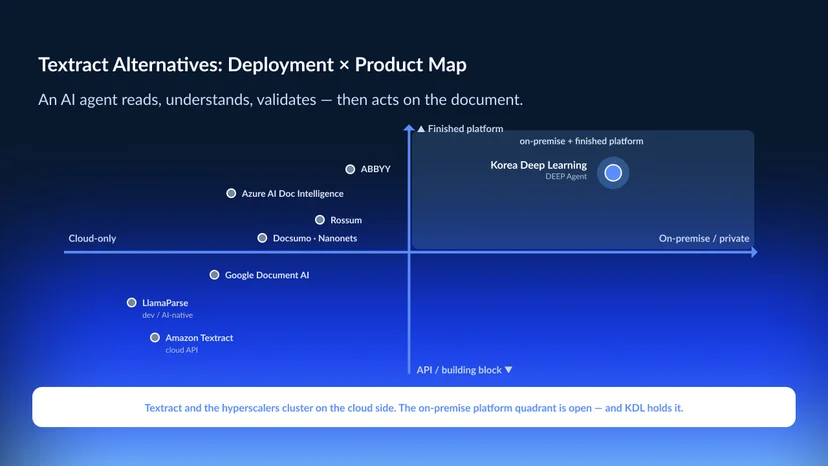Click the slide title Textract Alternatives
Screen dimensions: 828x466
(252, 64)
